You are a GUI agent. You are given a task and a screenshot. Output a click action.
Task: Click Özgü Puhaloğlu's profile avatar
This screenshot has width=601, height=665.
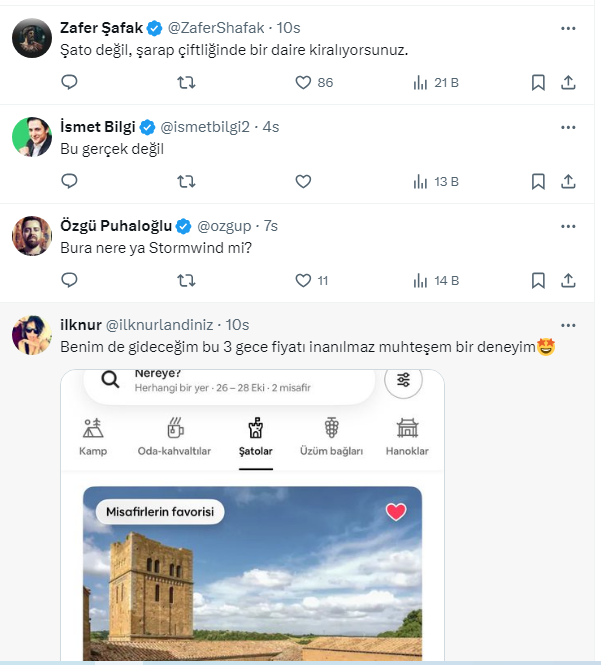pos(32,236)
